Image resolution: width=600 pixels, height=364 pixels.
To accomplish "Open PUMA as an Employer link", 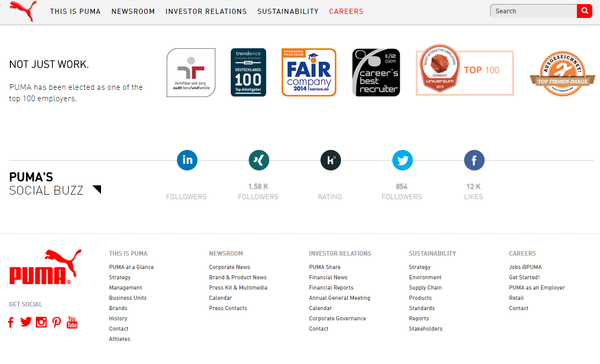I will [536, 287].
